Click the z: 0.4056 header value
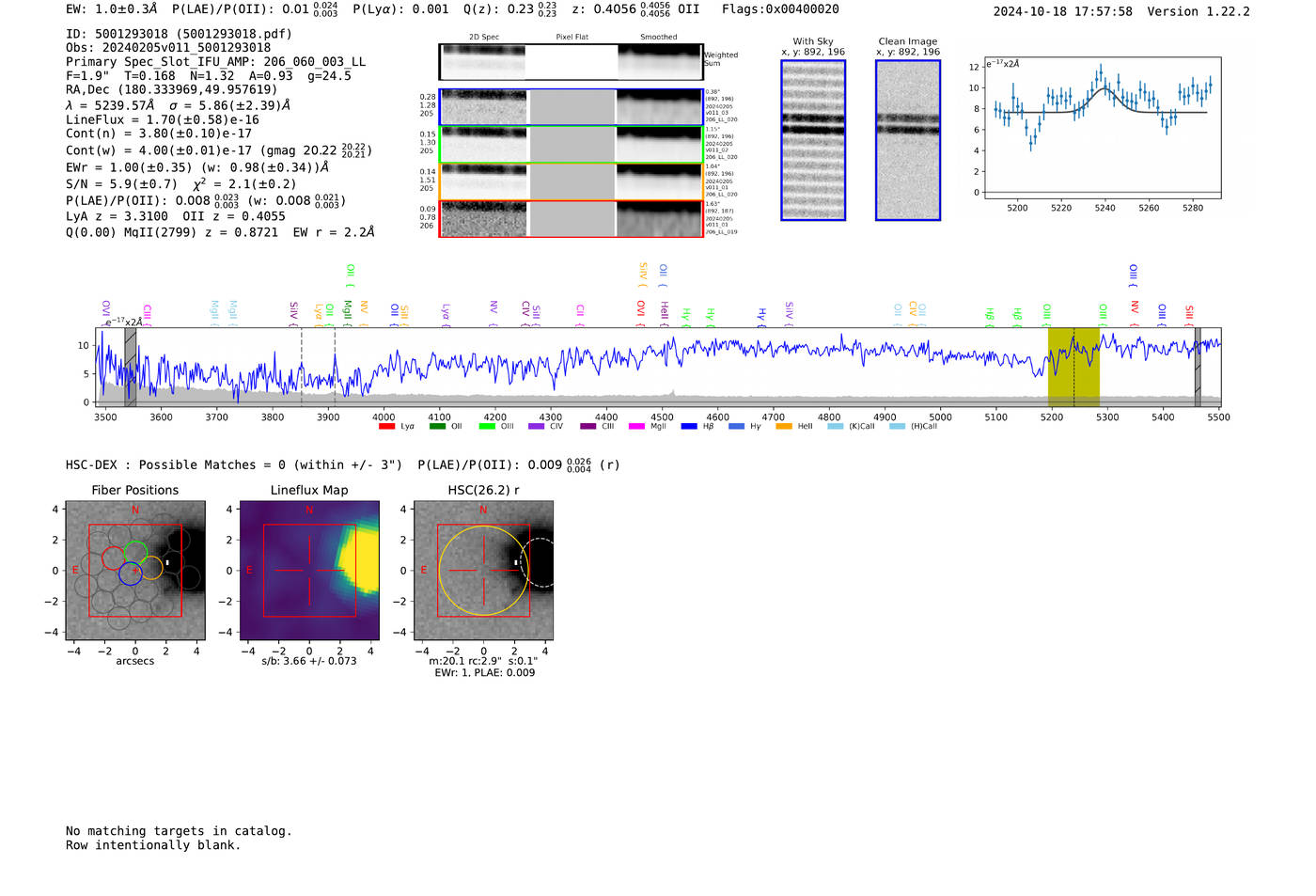Screen dimensions: 1316x896 click(636, 9)
